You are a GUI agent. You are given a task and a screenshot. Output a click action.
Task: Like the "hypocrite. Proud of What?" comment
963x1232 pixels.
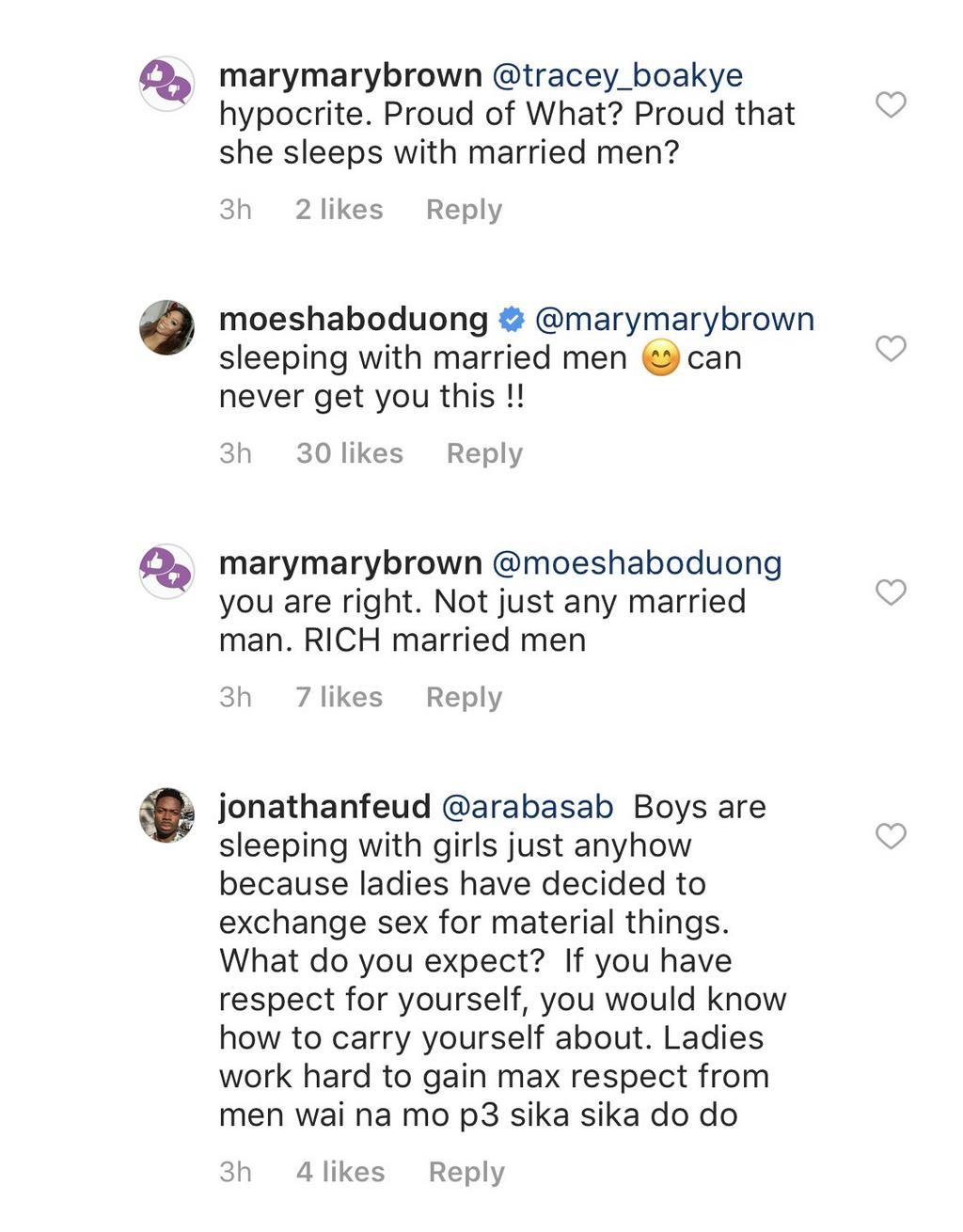[891, 104]
